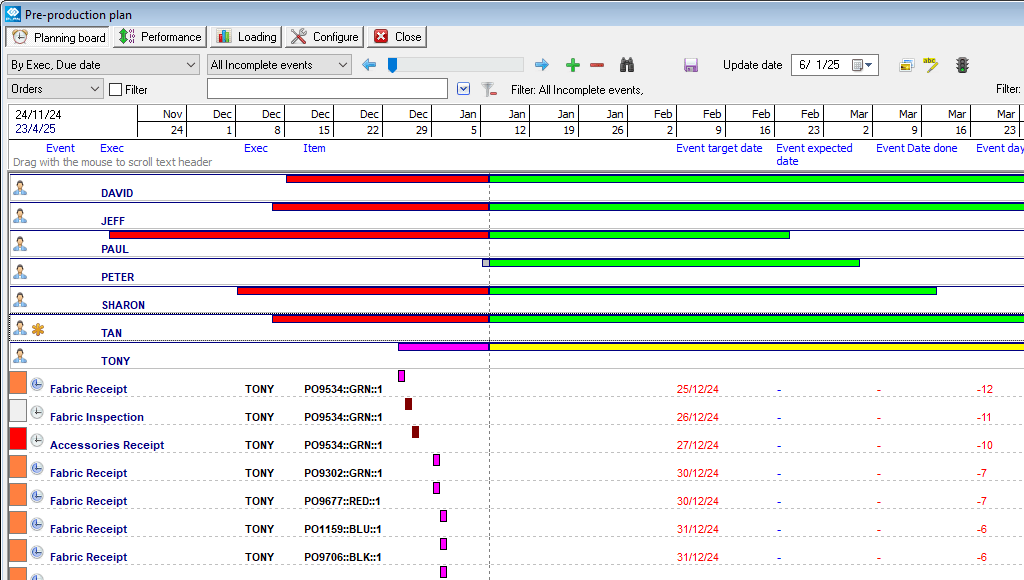
Task: Expand the All Incomplete events dropdown
Action: 279,65
